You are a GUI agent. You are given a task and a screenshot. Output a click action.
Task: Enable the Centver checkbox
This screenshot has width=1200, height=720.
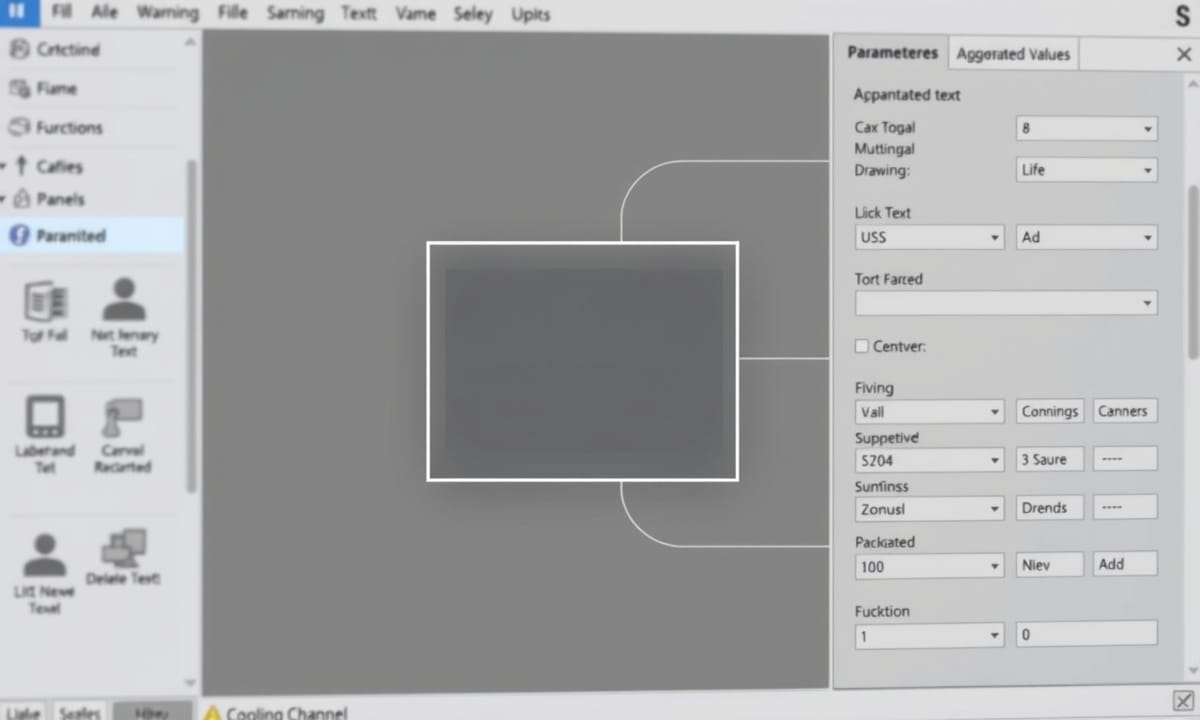tap(862, 346)
